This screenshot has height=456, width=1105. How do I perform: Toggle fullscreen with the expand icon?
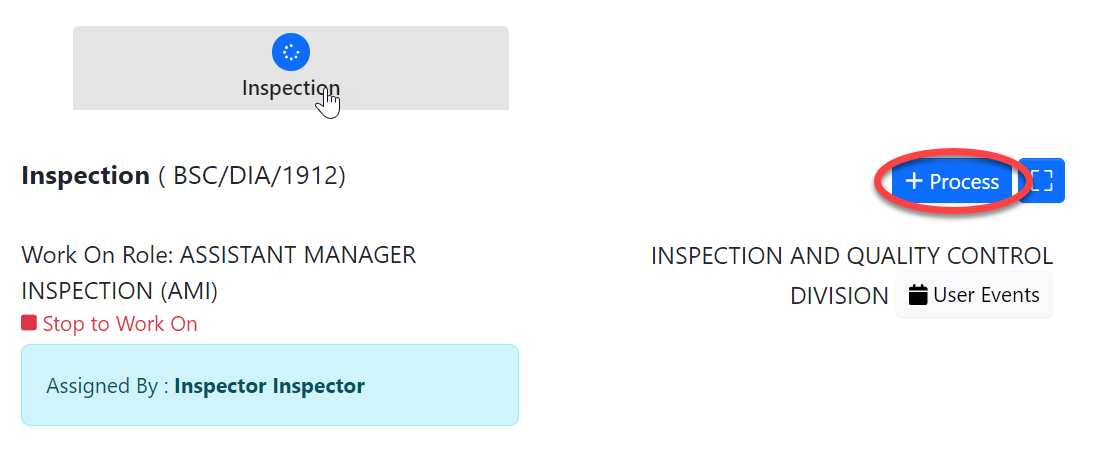click(x=1042, y=181)
